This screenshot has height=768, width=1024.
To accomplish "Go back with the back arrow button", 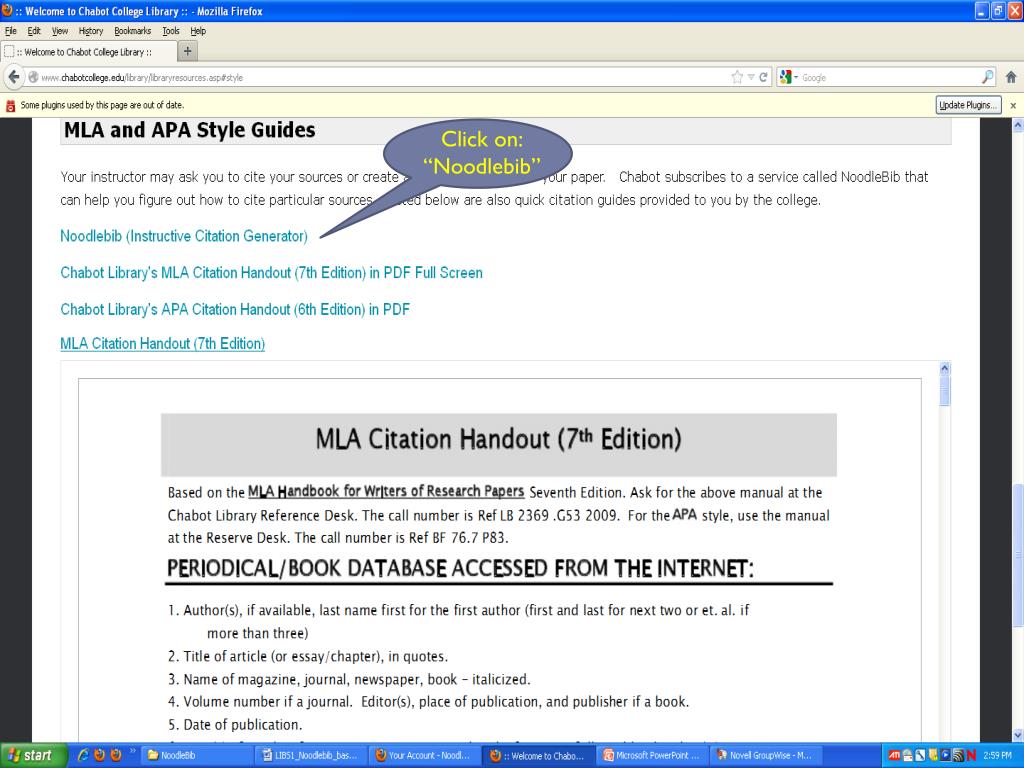I will [x=14, y=77].
